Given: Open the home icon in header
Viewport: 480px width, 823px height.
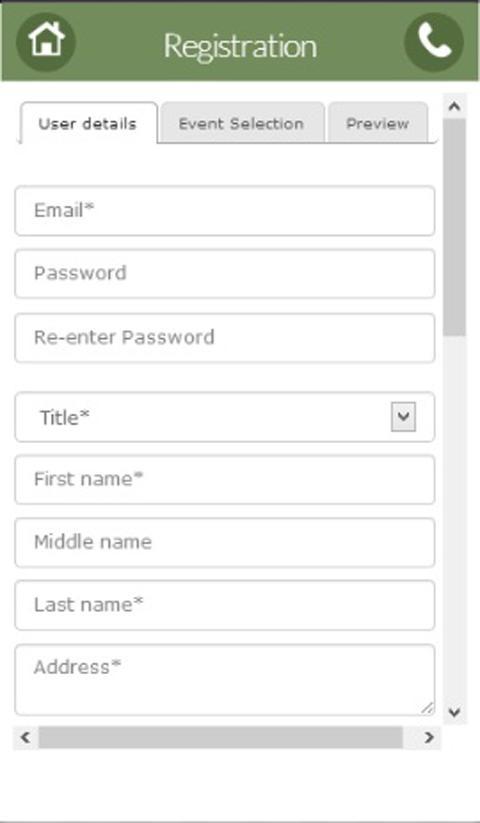Looking at the screenshot, I should [x=46, y=41].
